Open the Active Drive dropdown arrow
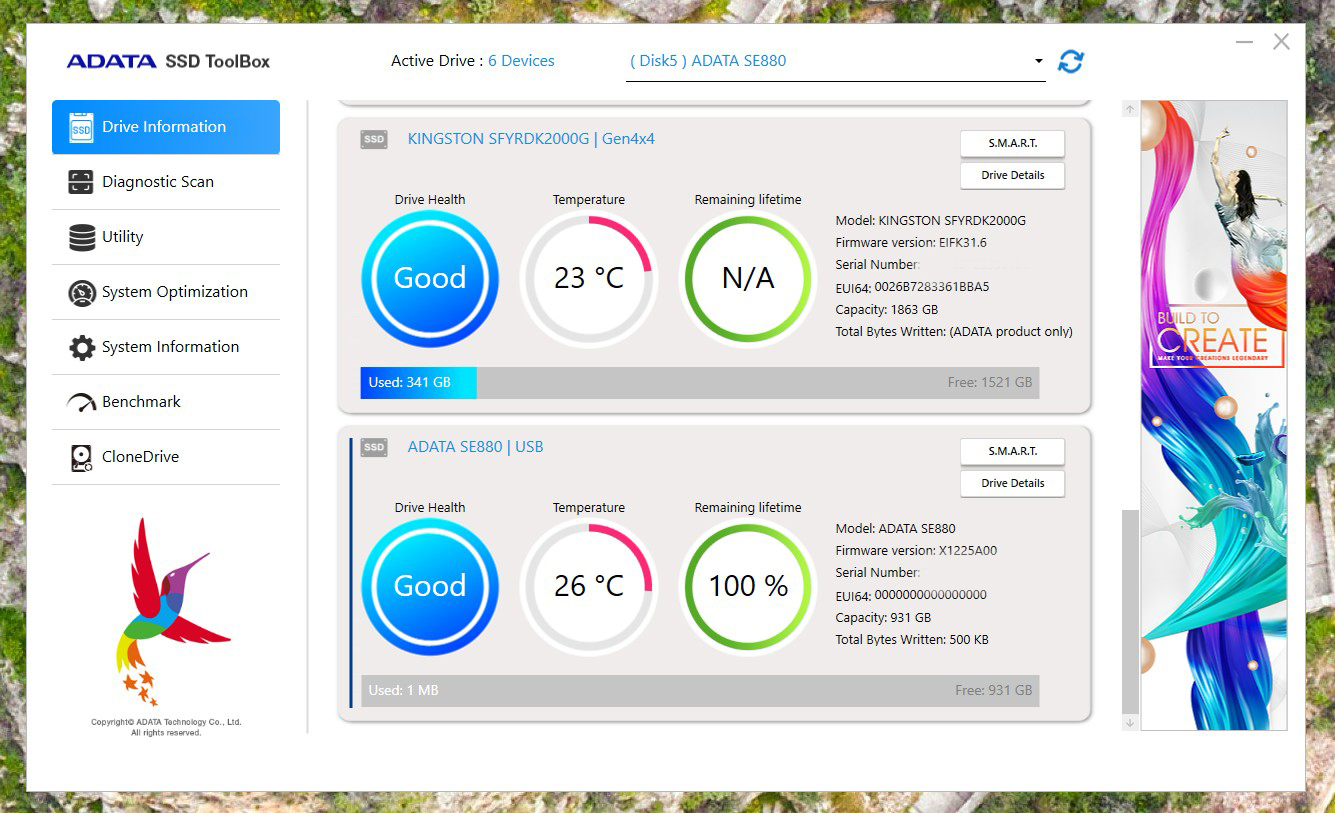1335x813 pixels. point(1038,62)
